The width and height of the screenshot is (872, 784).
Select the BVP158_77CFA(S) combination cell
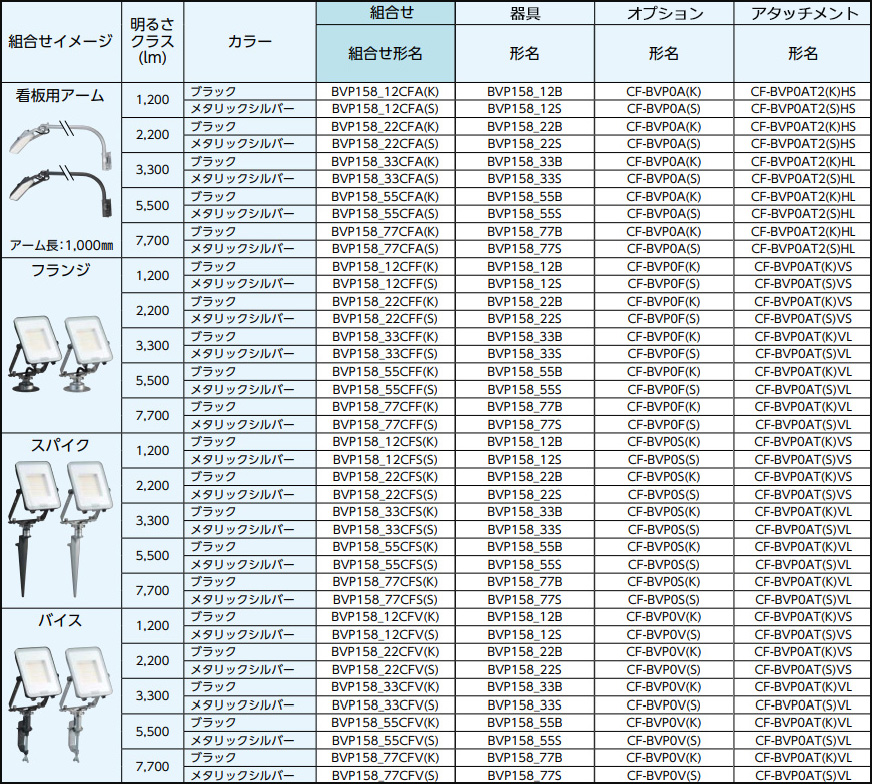click(385, 249)
